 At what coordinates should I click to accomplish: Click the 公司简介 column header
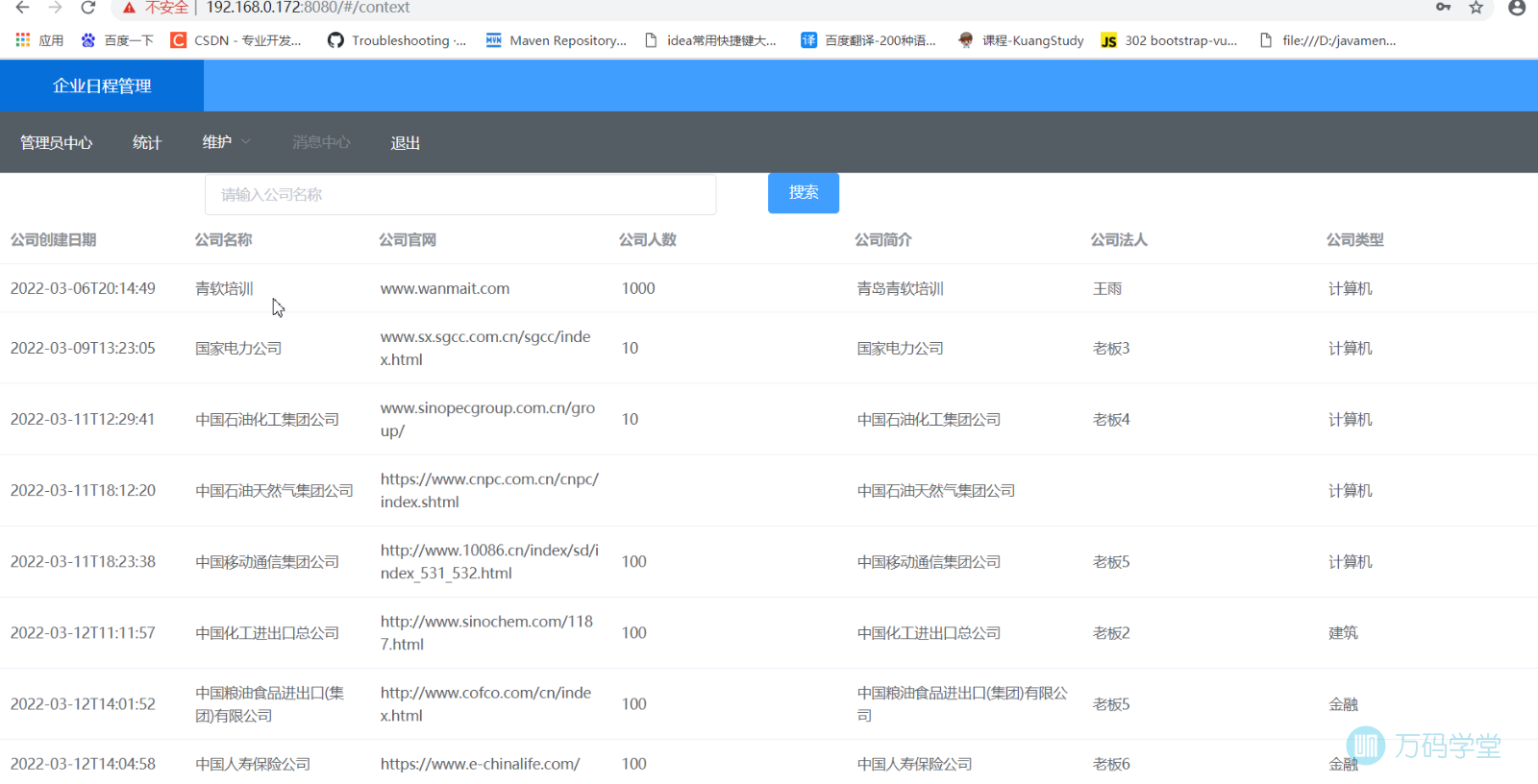tap(883, 239)
